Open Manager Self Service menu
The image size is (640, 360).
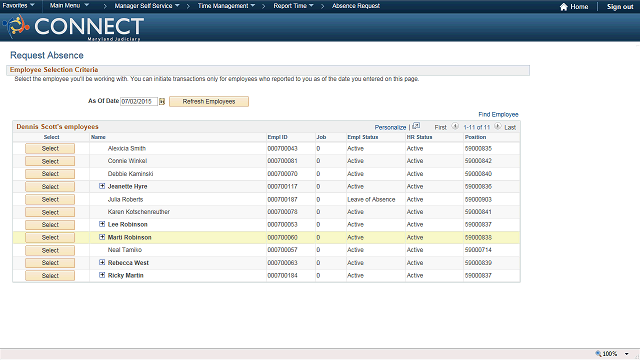click(147, 6)
